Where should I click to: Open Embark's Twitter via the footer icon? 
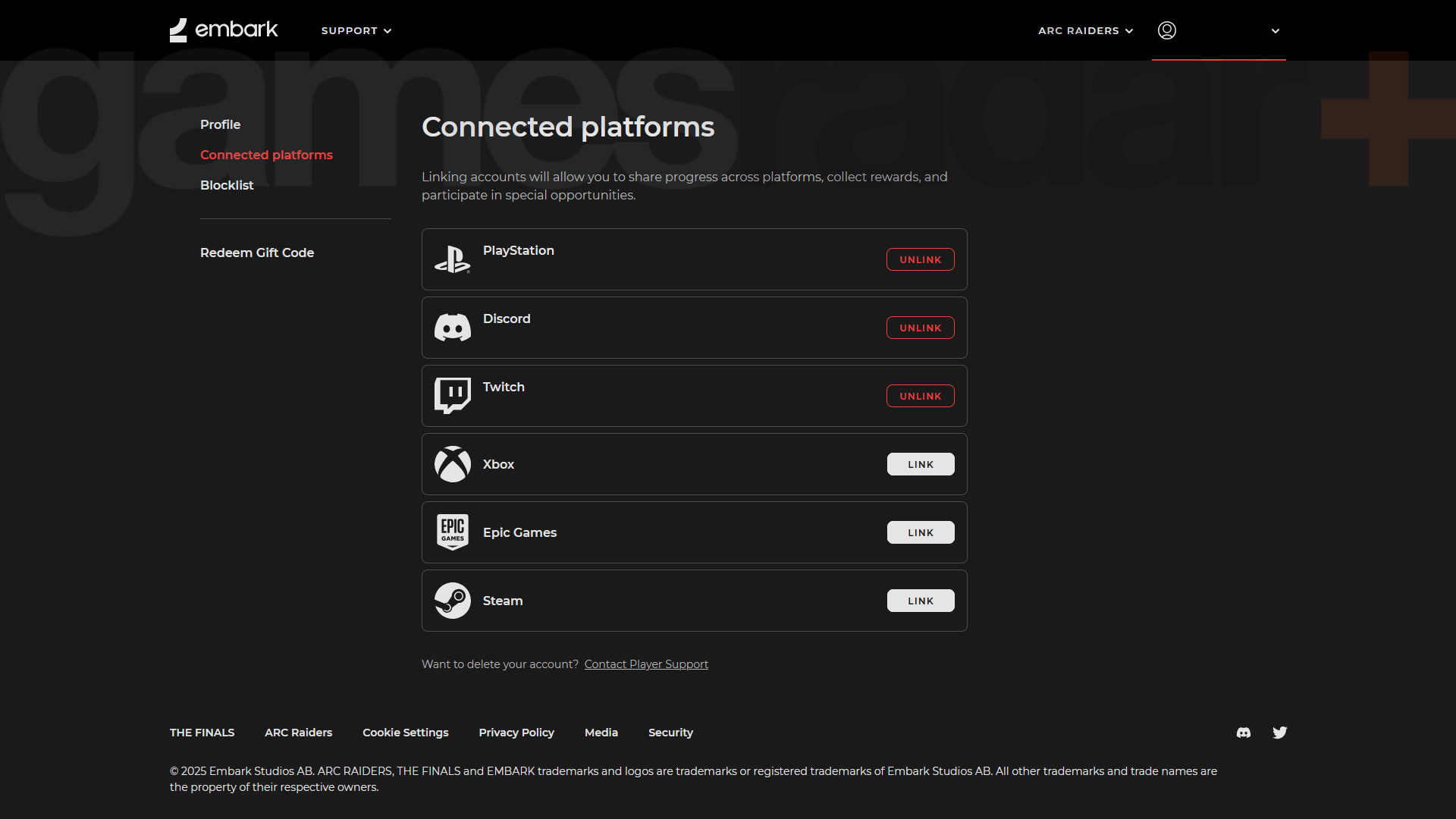click(1279, 733)
